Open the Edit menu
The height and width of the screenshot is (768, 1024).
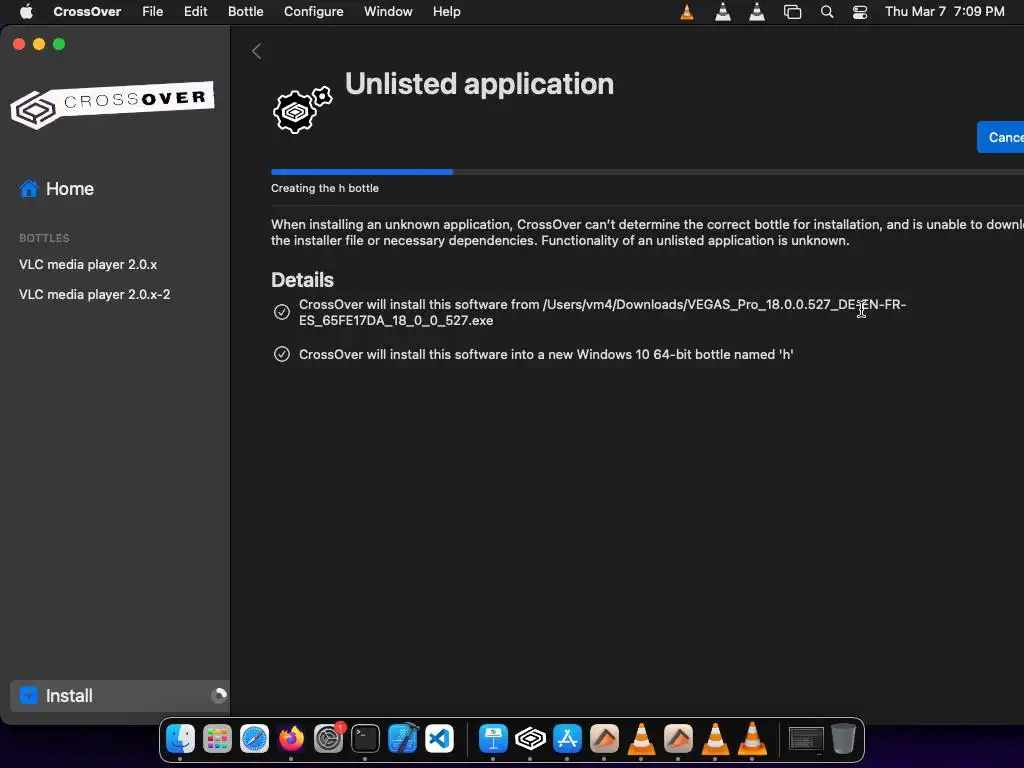click(195, 12)
